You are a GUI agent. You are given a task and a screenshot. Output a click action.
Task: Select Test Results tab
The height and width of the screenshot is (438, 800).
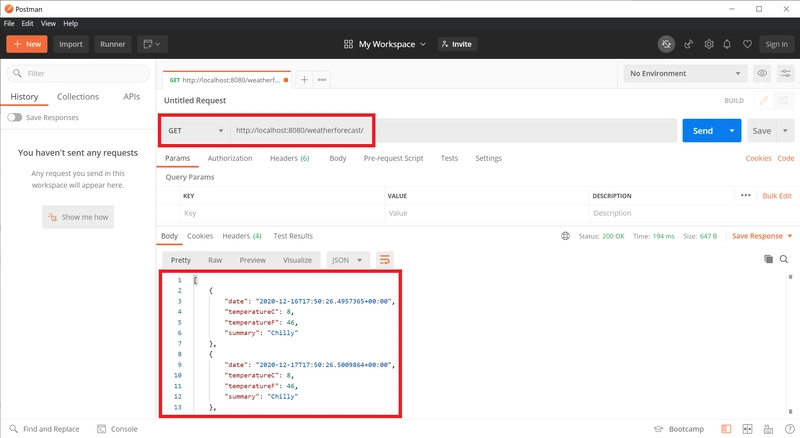293,236
